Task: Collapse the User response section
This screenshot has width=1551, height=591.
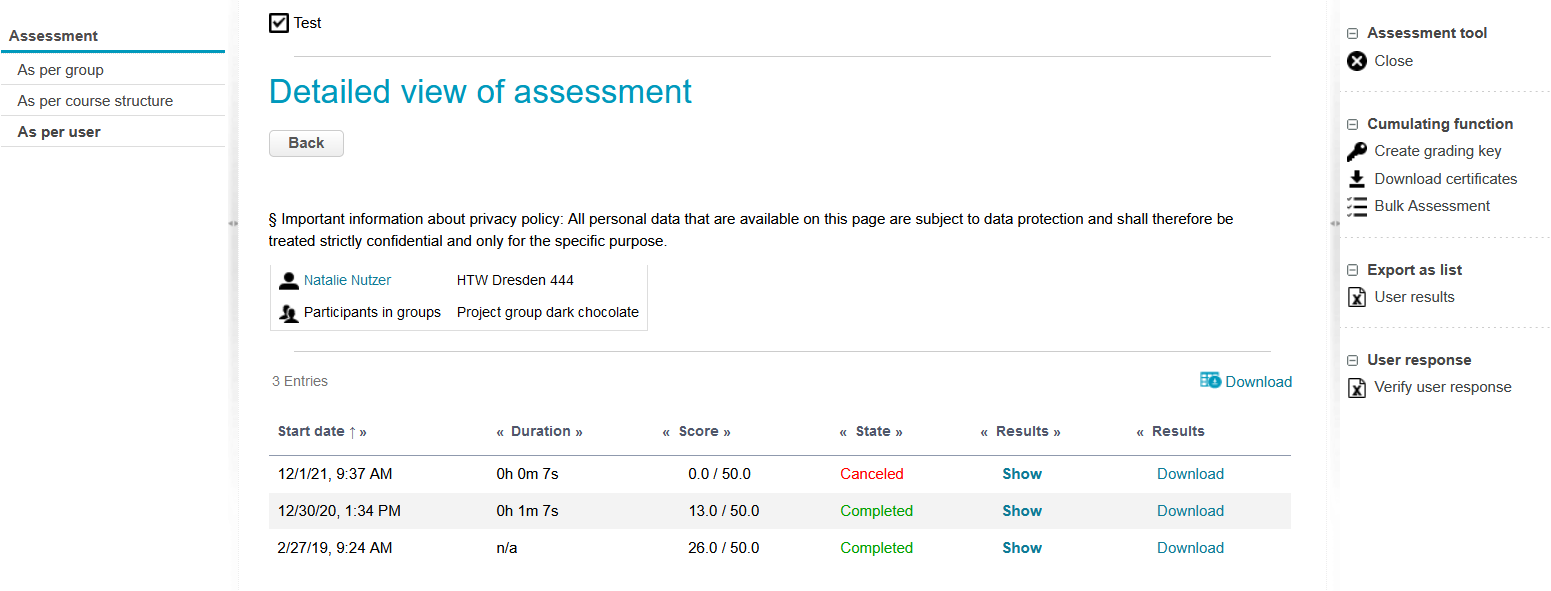Action: (x=1352, y=360)
